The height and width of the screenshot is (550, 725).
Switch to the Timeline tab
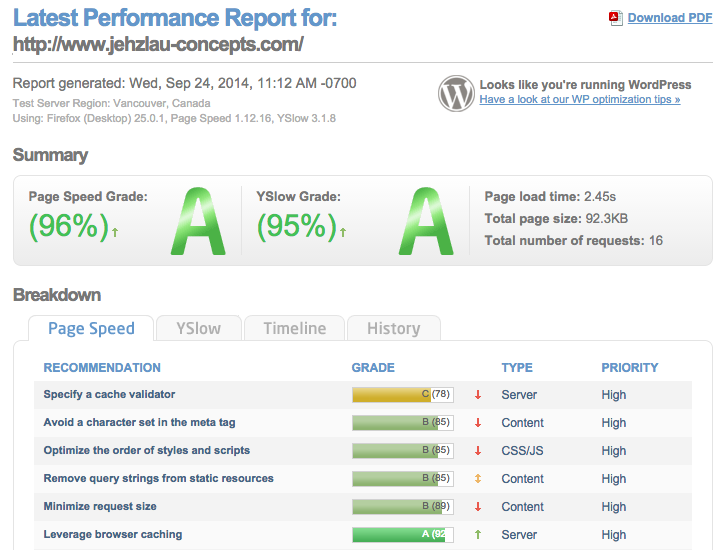[295, 328]
